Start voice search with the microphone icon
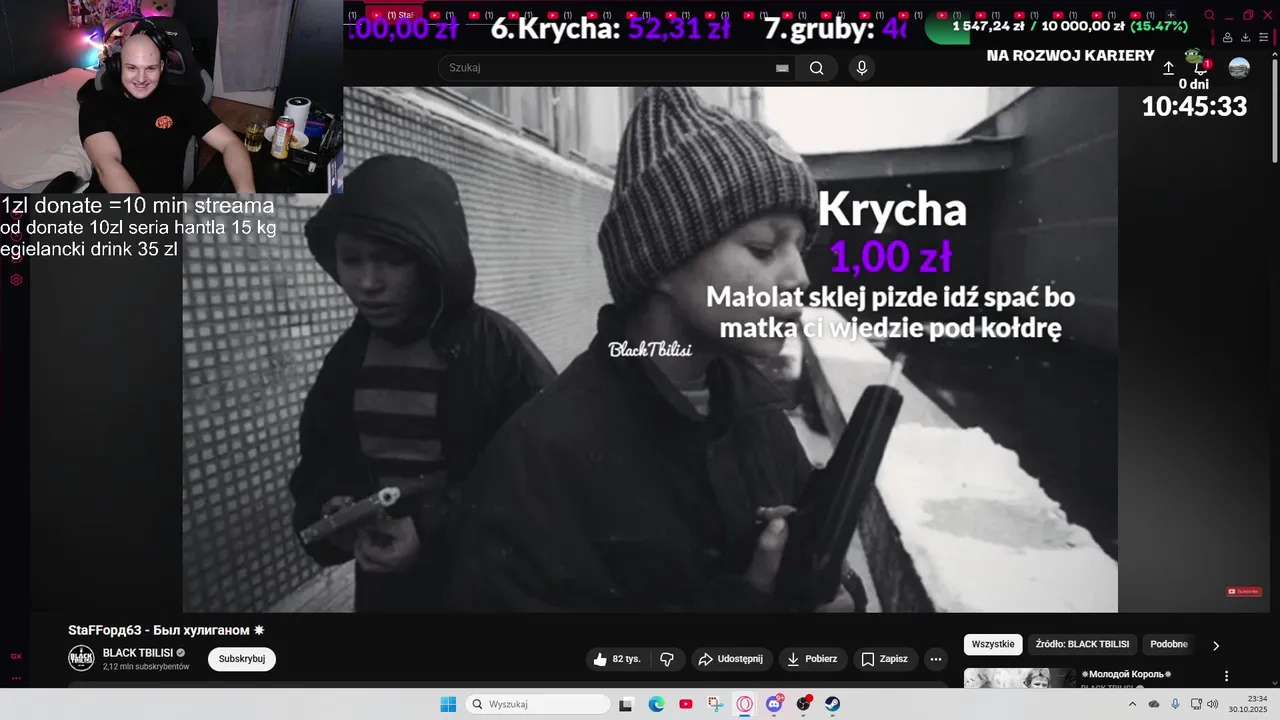The height and width of the screenshot is (720, 1280). pos(862,68)
